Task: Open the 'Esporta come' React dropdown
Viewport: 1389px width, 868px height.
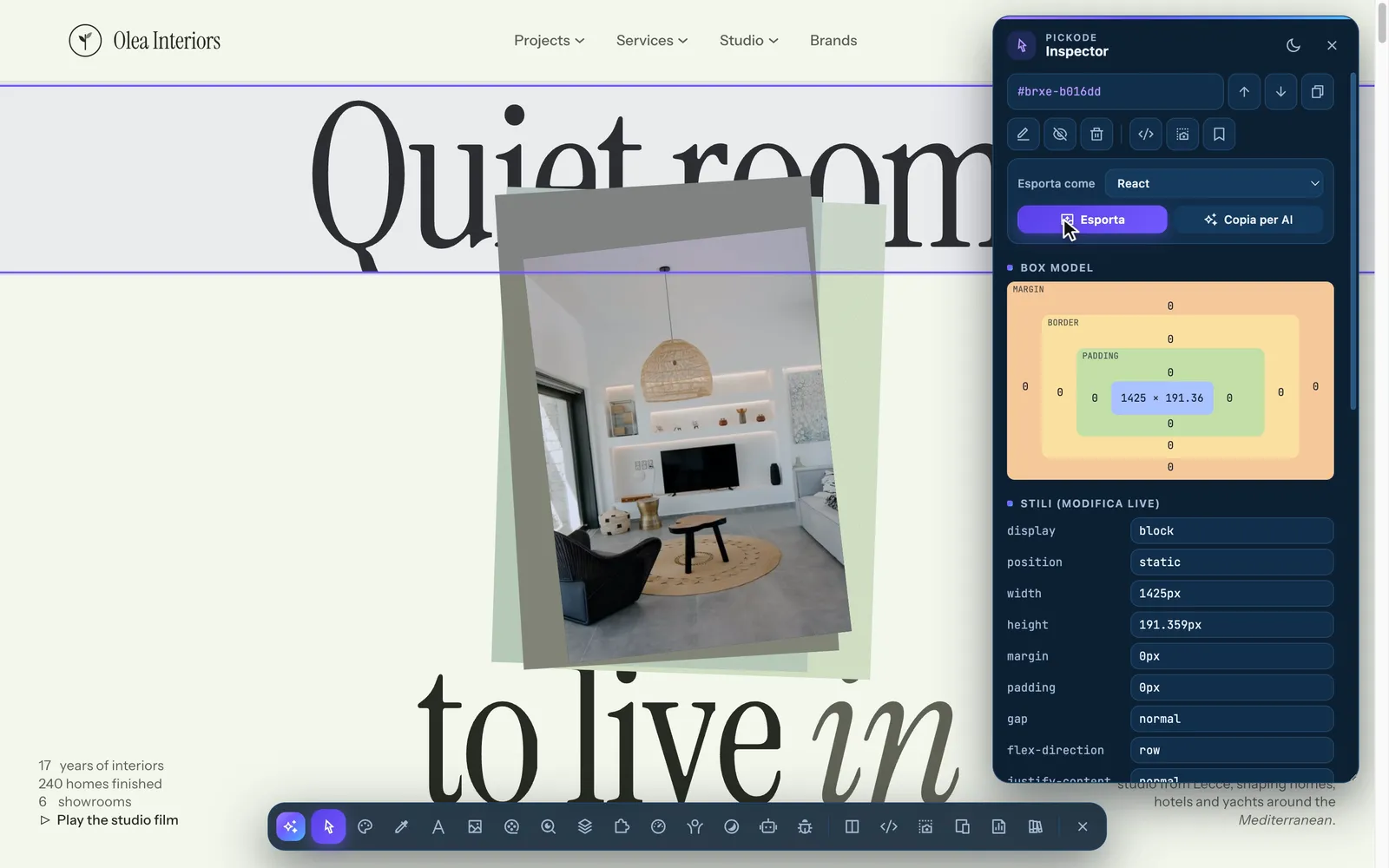Action: click(1215, 184)
